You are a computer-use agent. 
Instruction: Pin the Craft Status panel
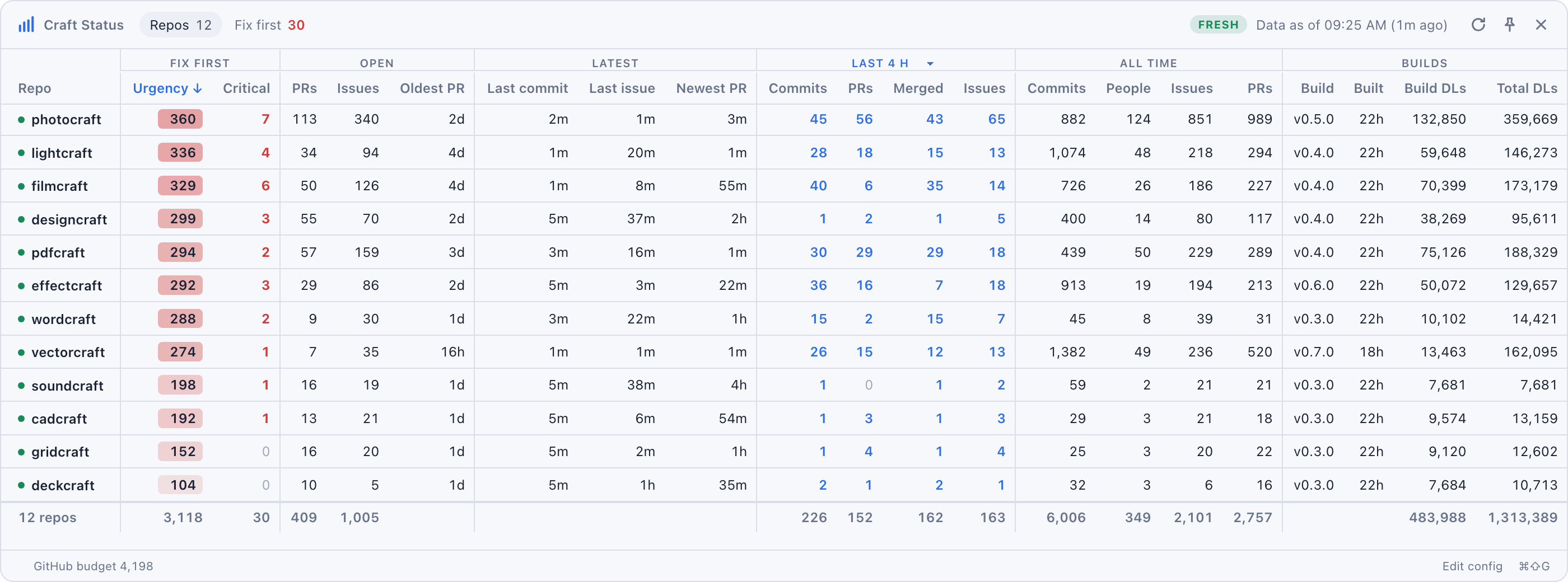(x=1510, y=25)
